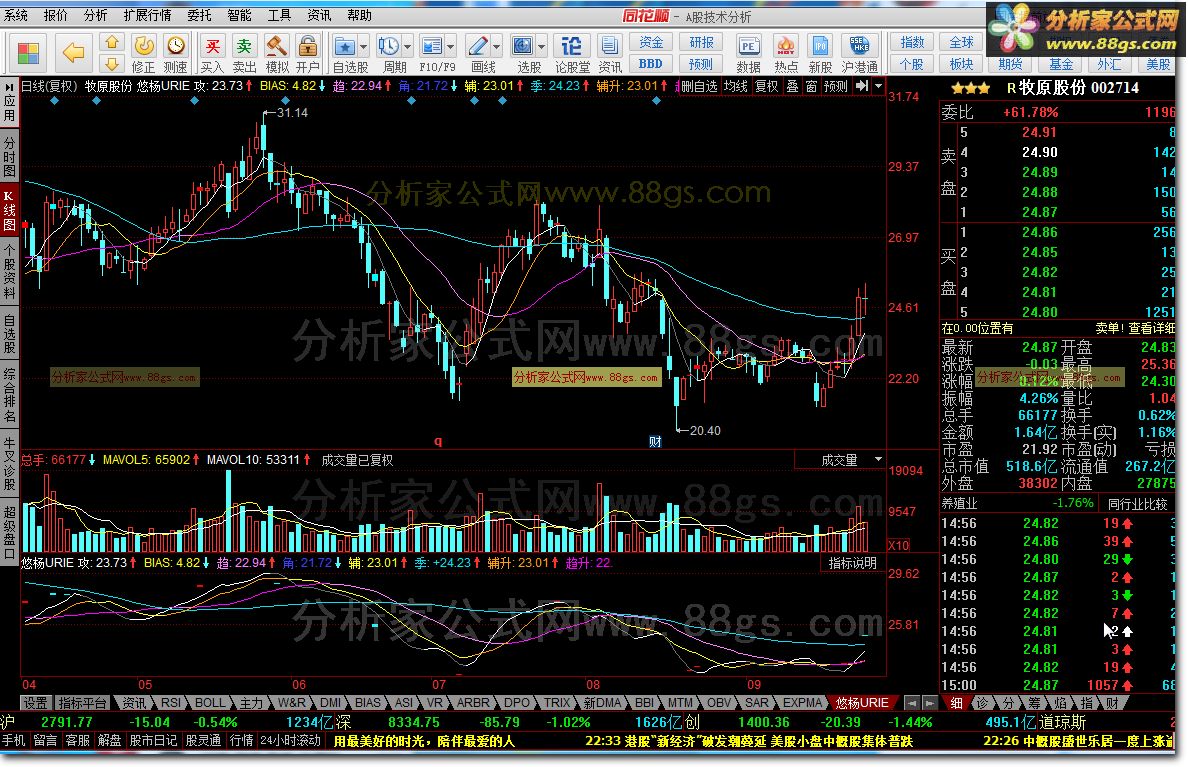Open the 修正 (correction) tool
Image resolution: width=1188 pixels, height=767 pixels.
[x=143, y=54]
